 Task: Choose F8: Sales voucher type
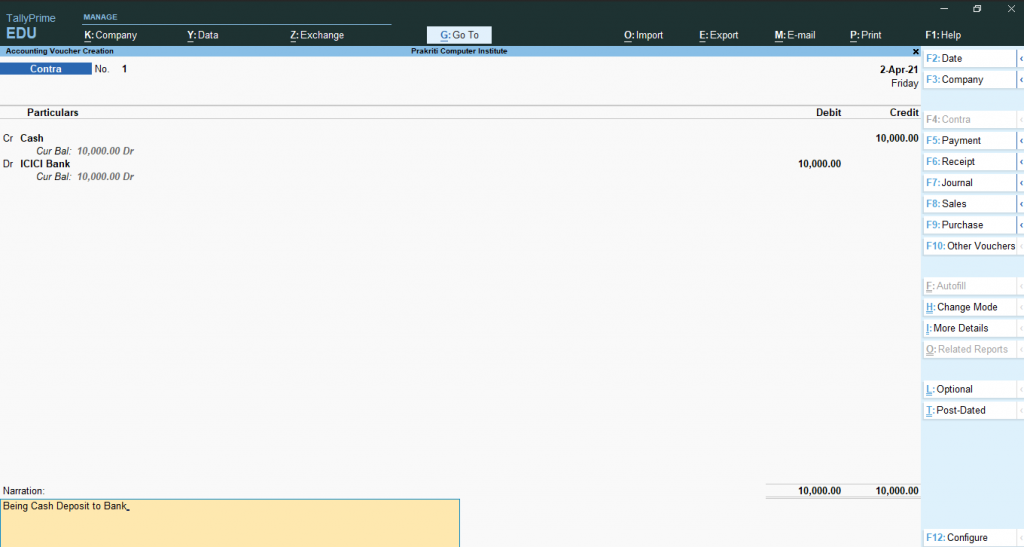coord(968,204)
